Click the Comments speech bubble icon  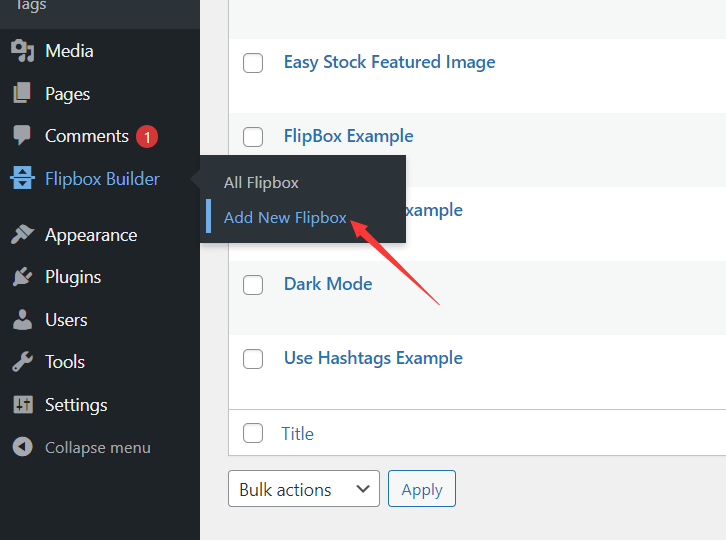22,136
